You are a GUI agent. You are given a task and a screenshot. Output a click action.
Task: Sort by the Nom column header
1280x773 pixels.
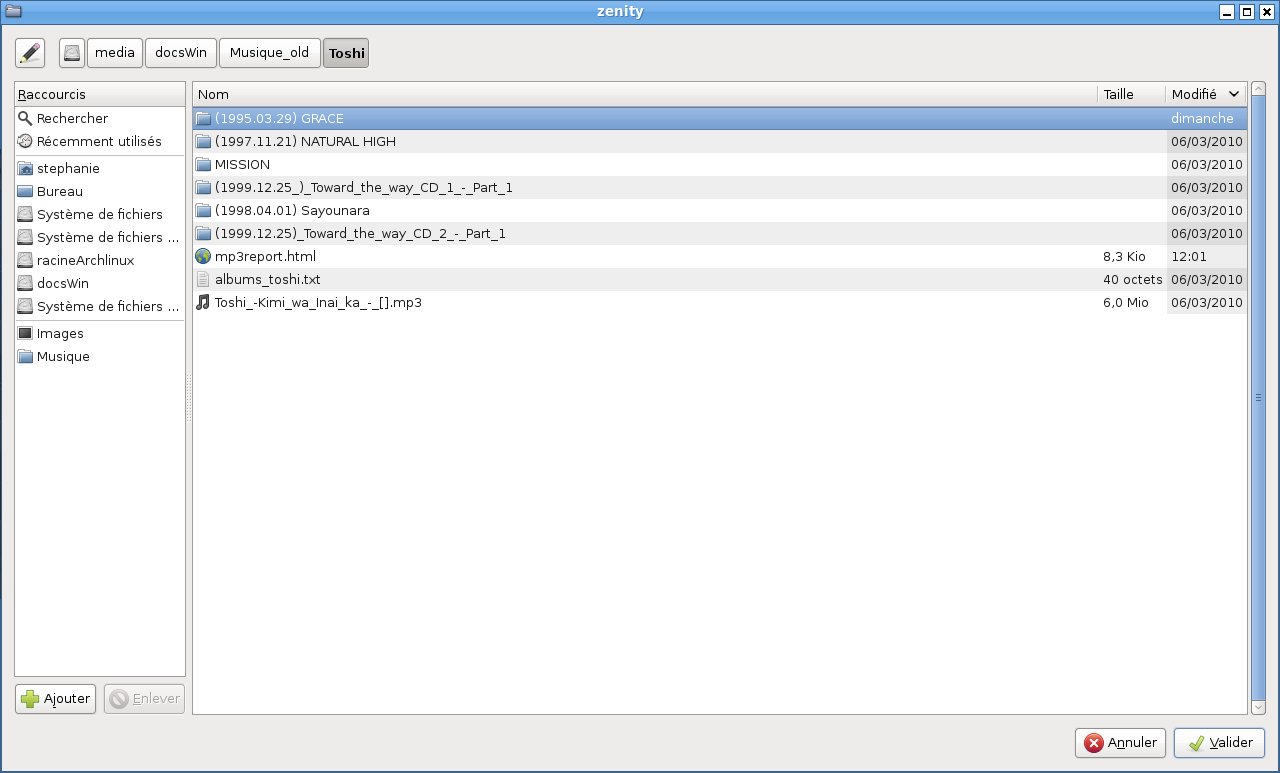coord(645,94)
